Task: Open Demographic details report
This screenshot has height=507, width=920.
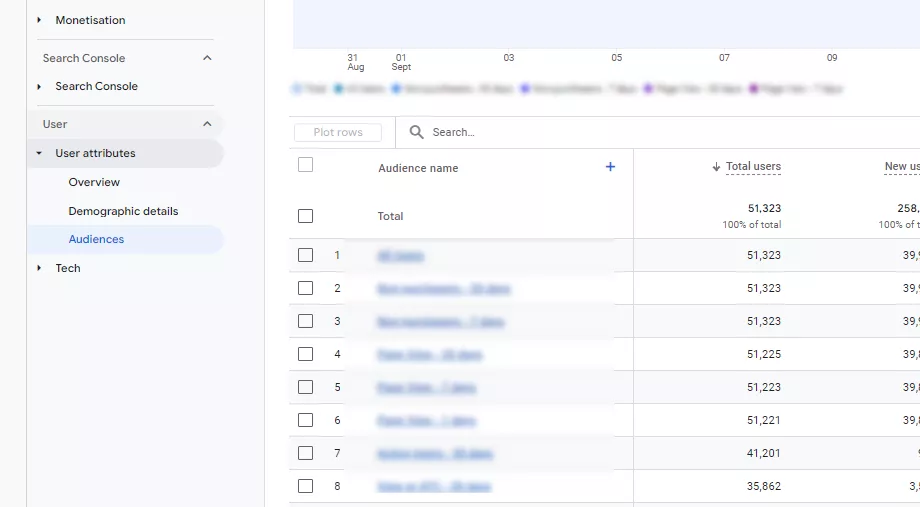Action: coord(123,211)
